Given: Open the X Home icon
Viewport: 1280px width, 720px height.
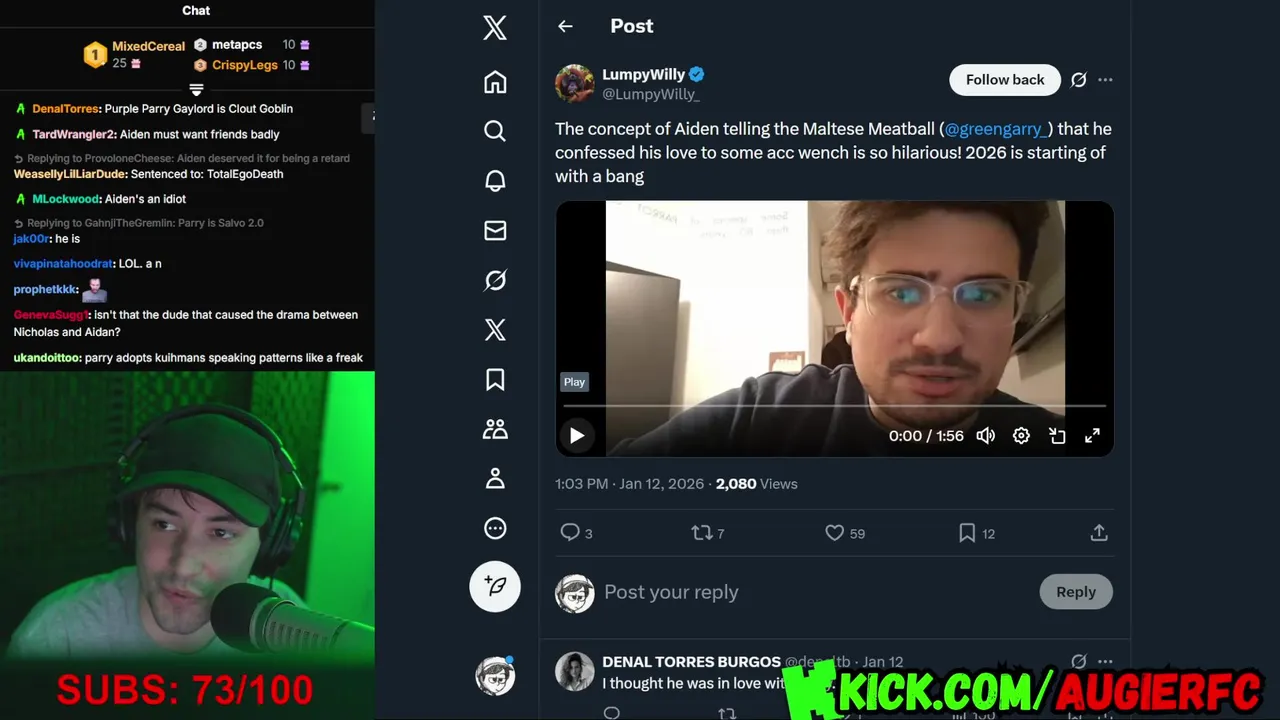Looking at the screenshot, I should pos(495,82).
